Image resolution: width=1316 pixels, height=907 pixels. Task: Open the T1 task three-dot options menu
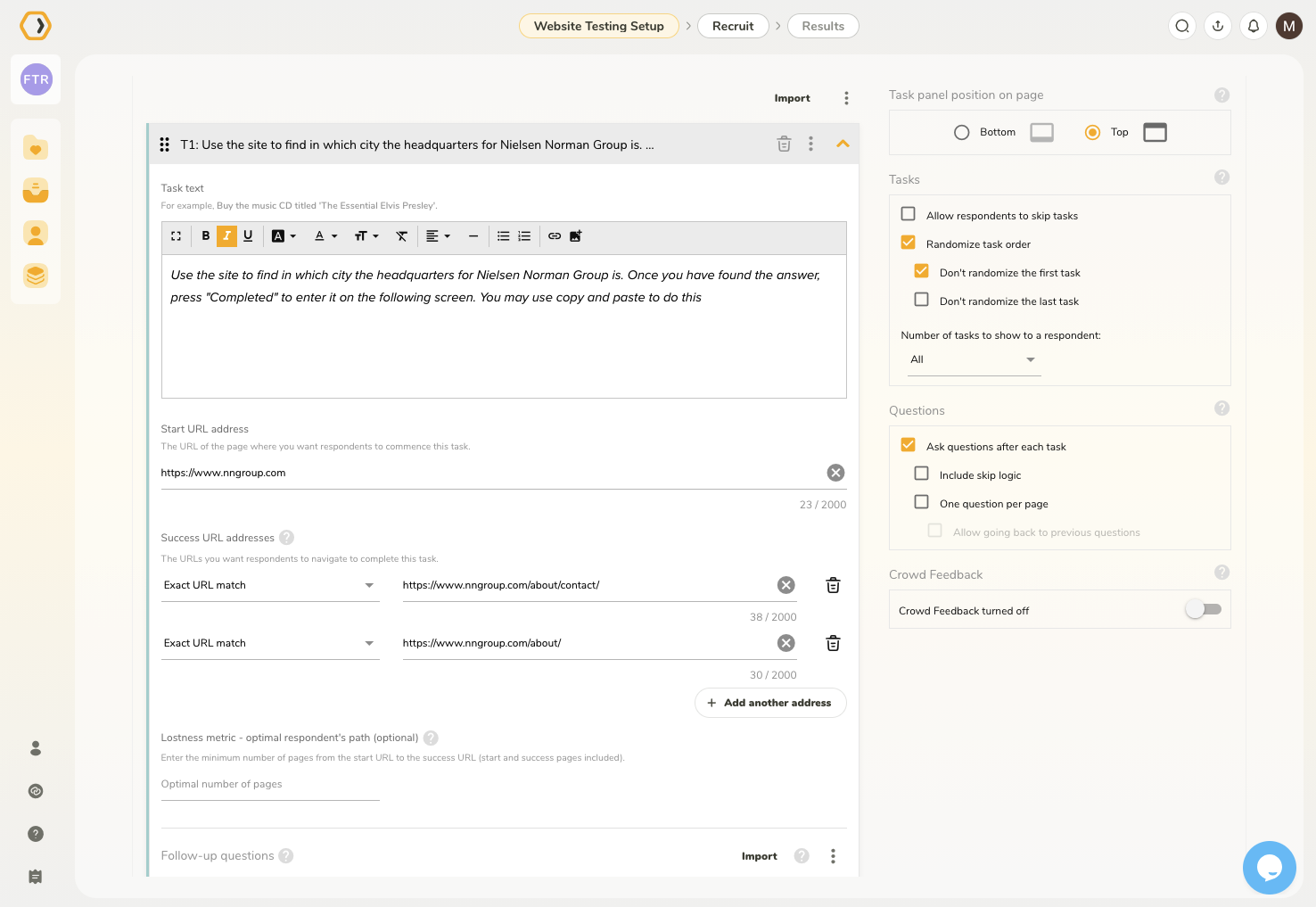[x=810, y=144]
